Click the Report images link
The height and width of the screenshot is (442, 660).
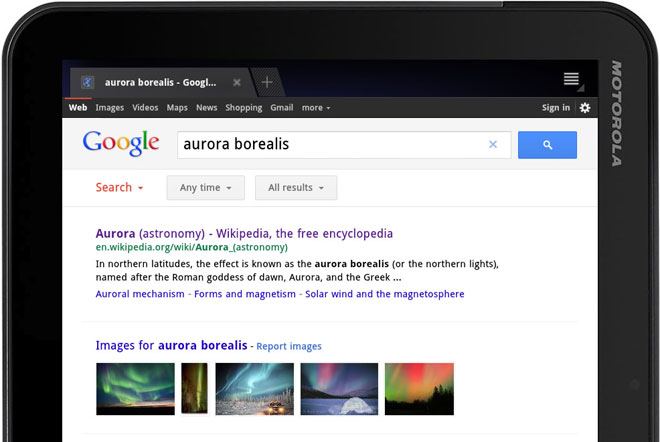tap(289, 346)
